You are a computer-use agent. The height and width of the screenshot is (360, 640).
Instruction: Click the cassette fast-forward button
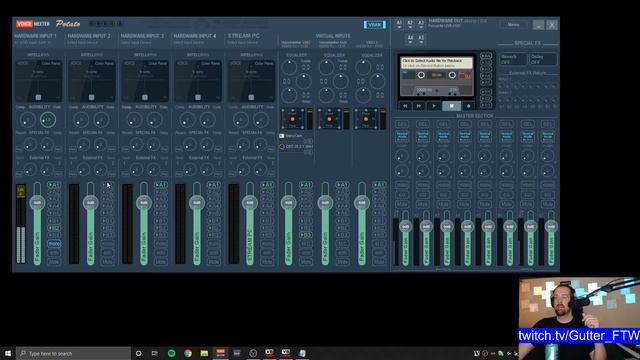point(419,106)
